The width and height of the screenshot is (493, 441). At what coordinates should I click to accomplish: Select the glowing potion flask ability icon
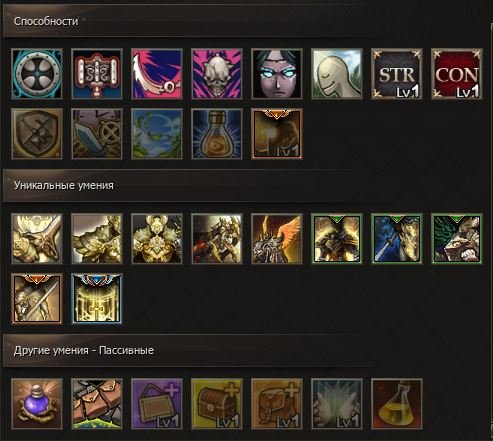[217, 134]
